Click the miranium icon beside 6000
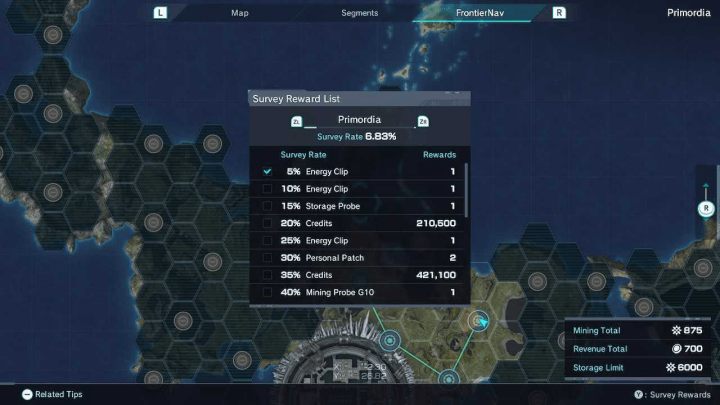The width and height of the screenshot is (720, 405). click(670, 367)
